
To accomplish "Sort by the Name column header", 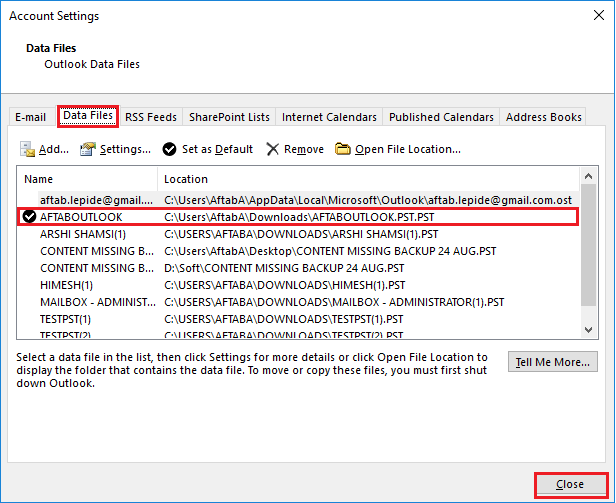I will coord(87,179).
